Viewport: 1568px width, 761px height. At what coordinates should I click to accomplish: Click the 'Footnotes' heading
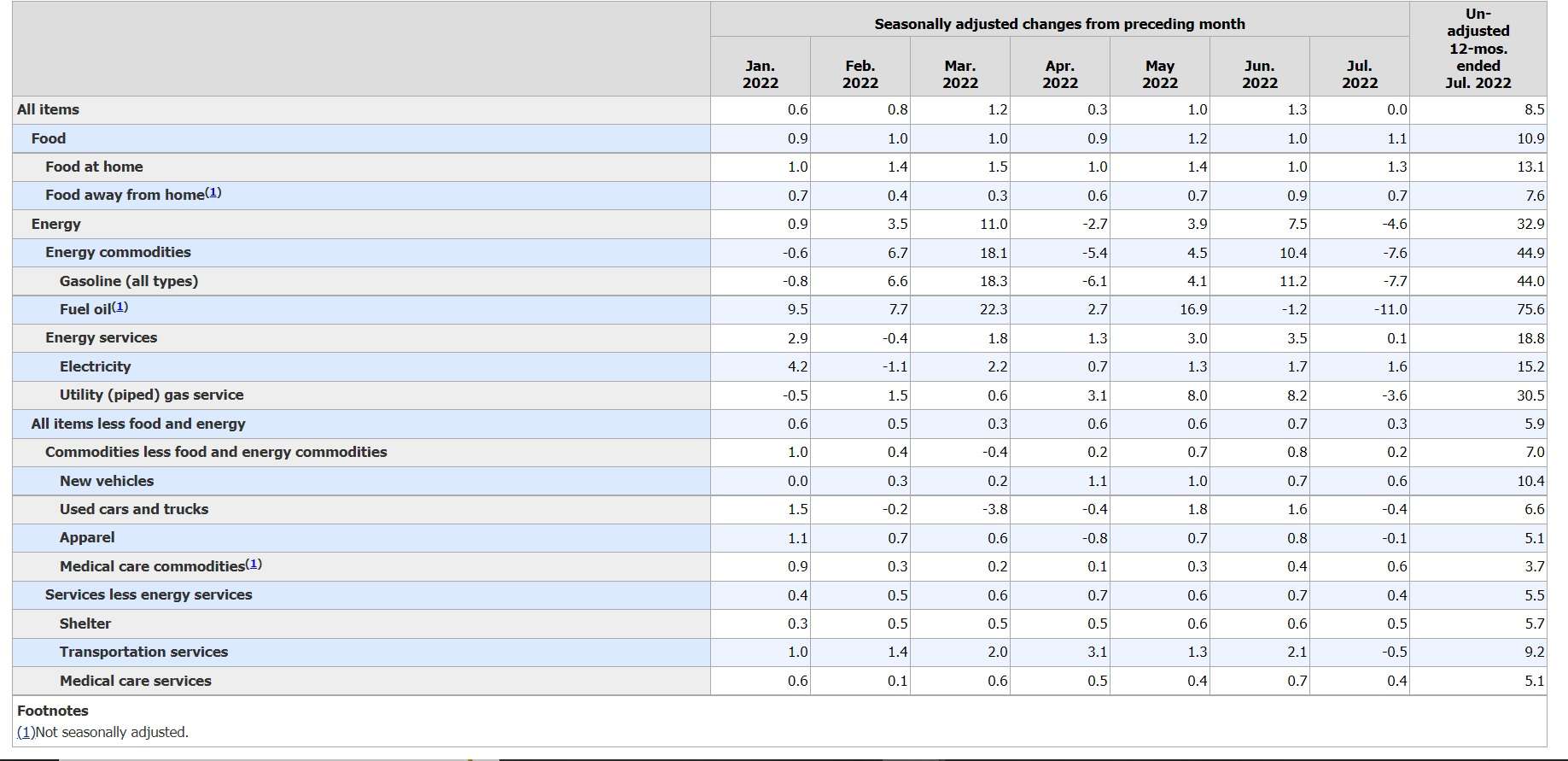(x=53, y=711)
